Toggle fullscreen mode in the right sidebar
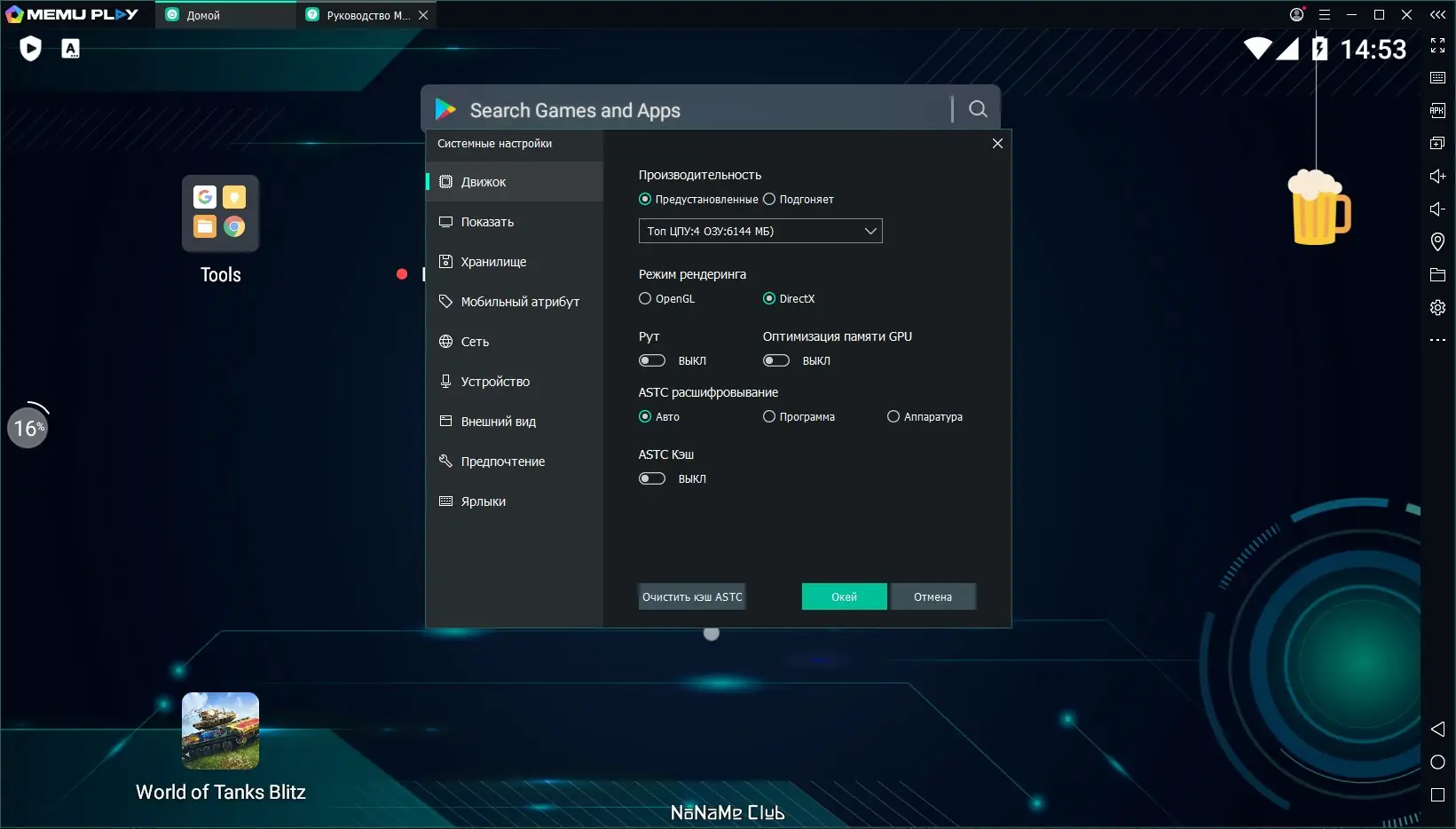Viewport: 1456px width, 829px height. (1437, 45)
